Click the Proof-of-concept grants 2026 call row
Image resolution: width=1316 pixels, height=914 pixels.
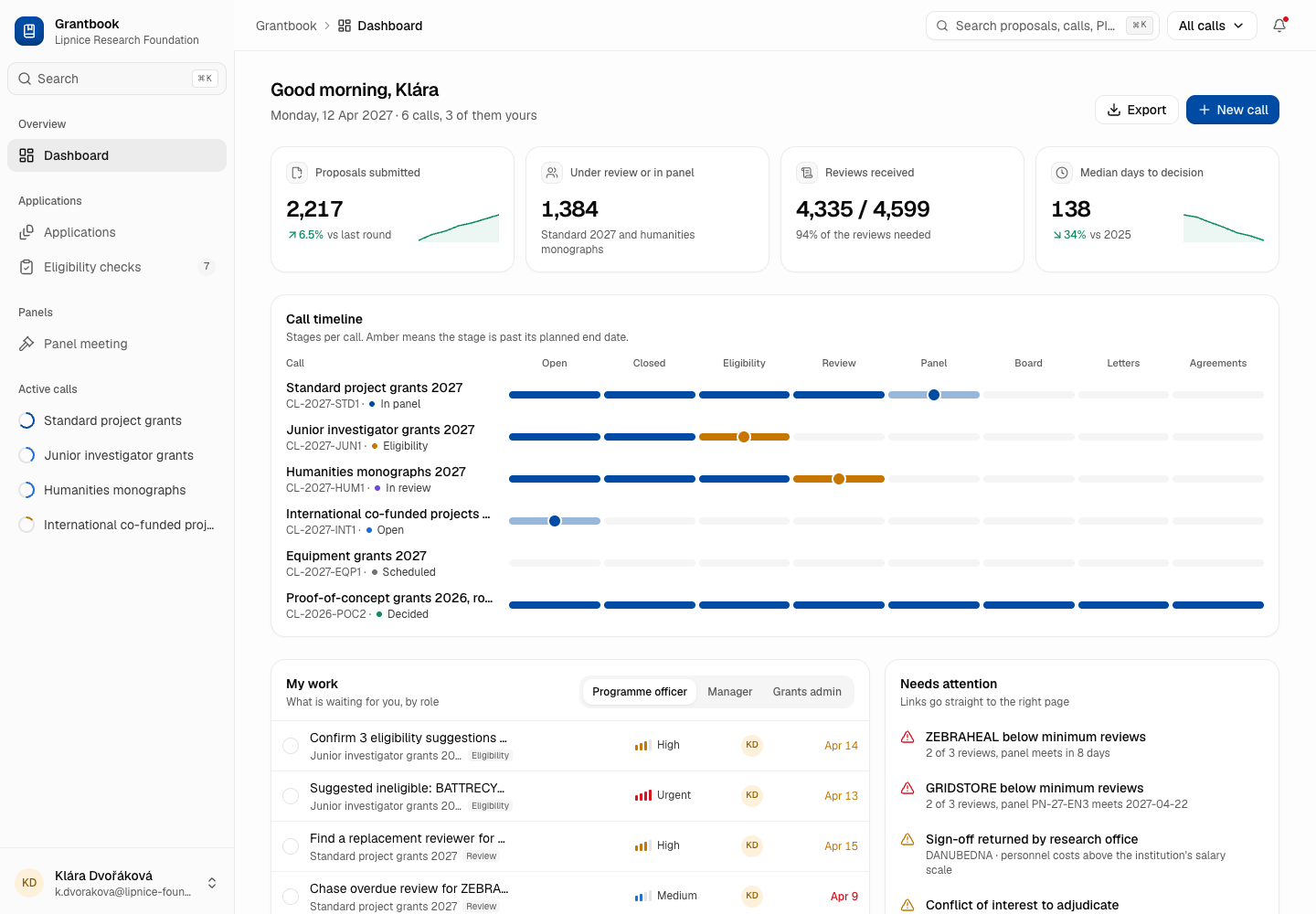point(775,605)
